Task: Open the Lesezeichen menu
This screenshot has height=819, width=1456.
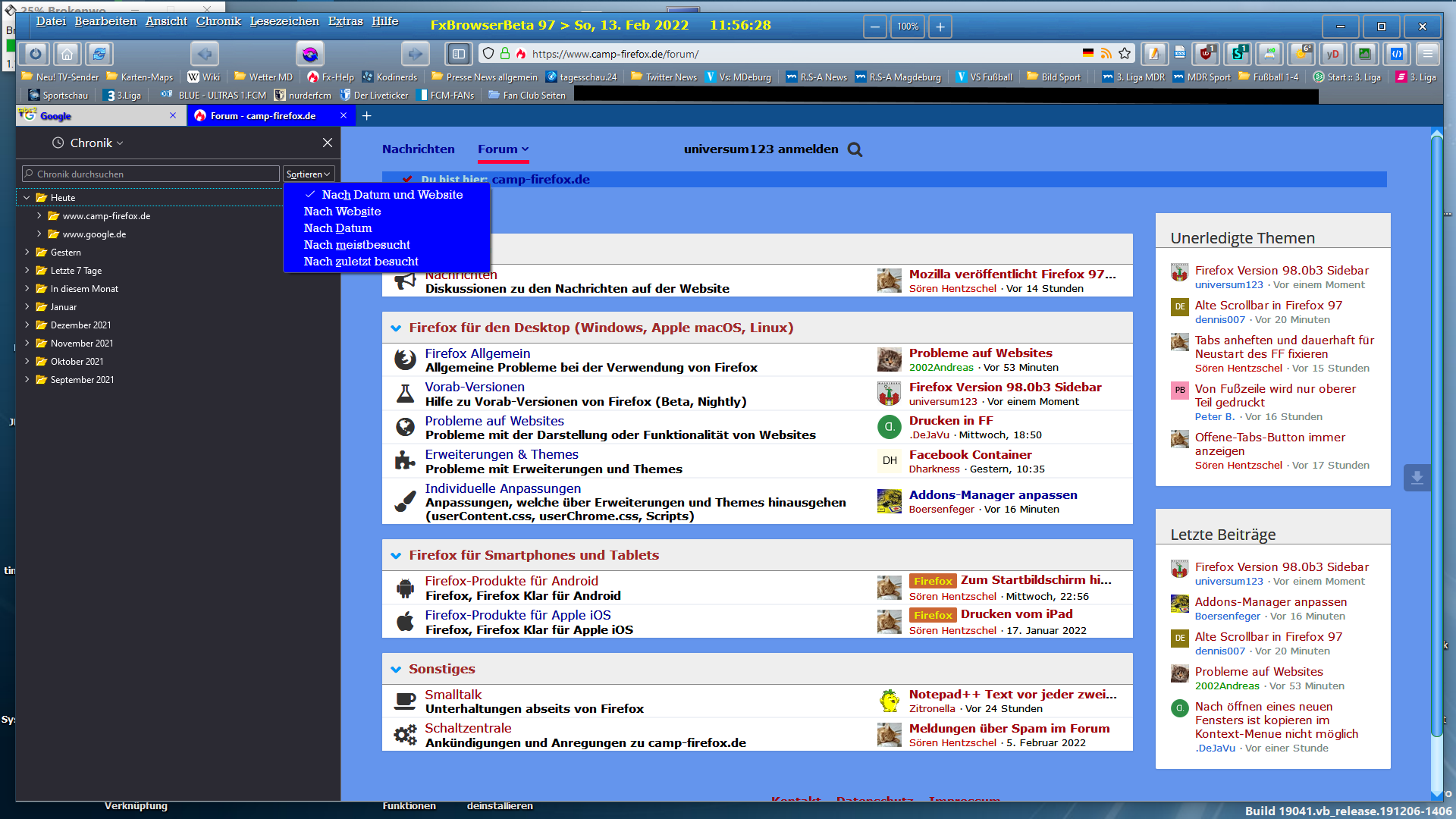Action: point(284,21)
